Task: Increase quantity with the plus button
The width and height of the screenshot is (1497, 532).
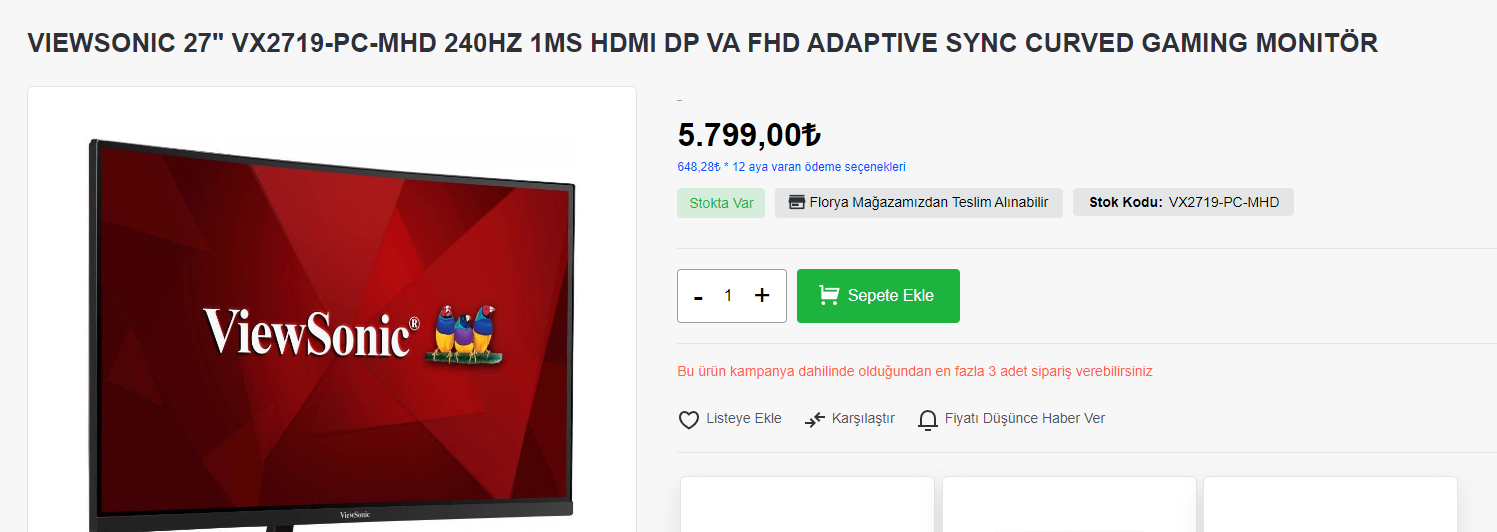Action: tap(762, 295)
